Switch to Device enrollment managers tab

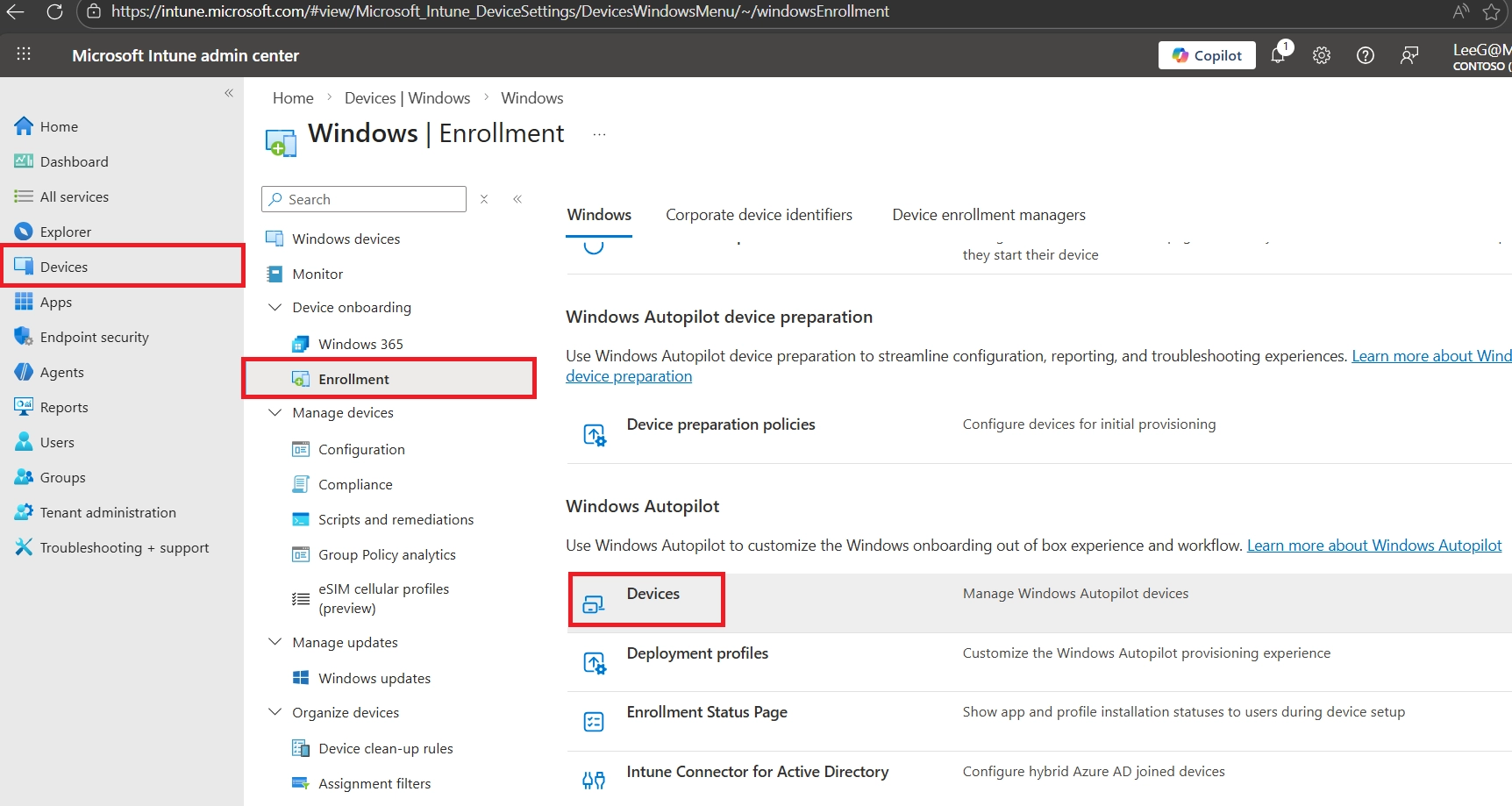[x=988, y=215]
